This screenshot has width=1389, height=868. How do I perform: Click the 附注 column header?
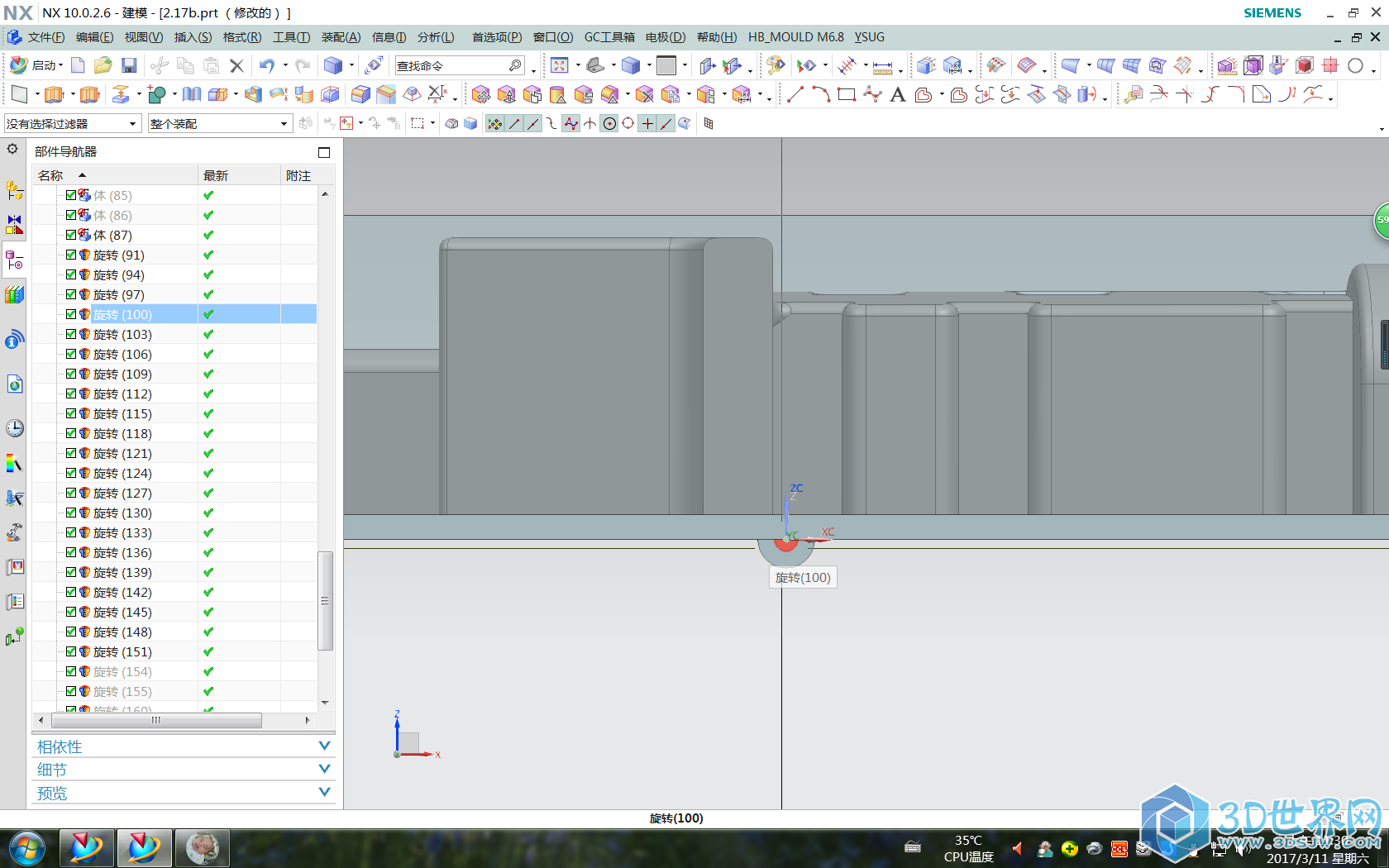pos(308,175)
